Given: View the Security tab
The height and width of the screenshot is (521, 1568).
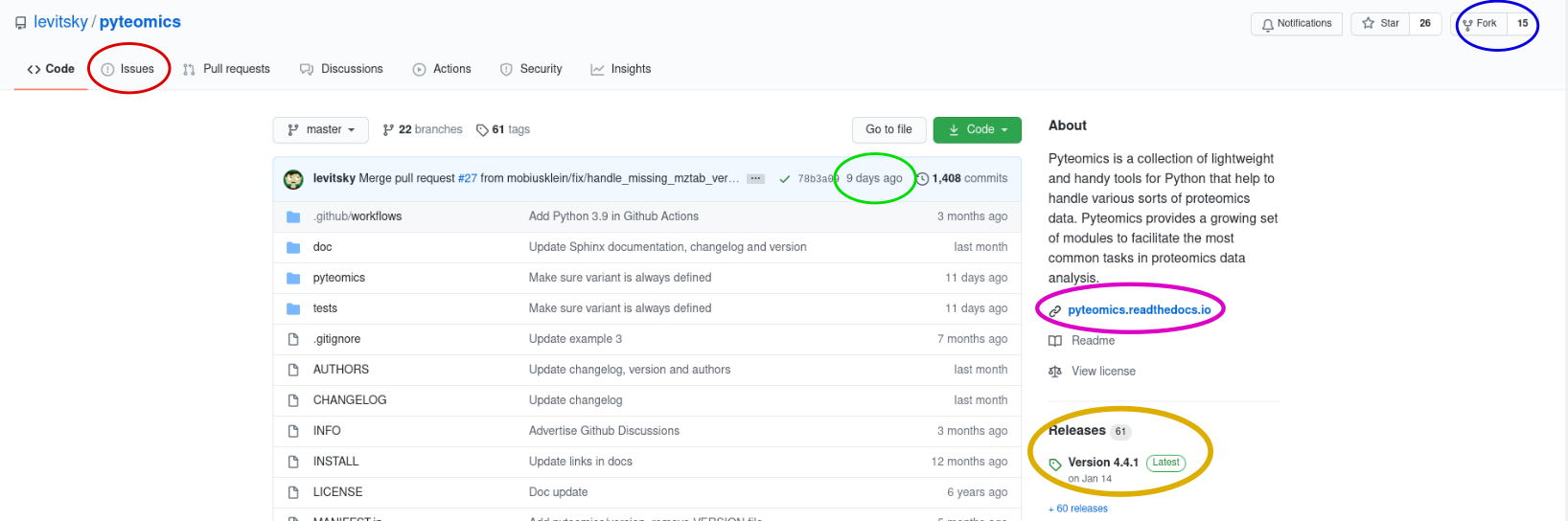Looking at the screenshot, I should pyautogui.click(x=531, y=69).
